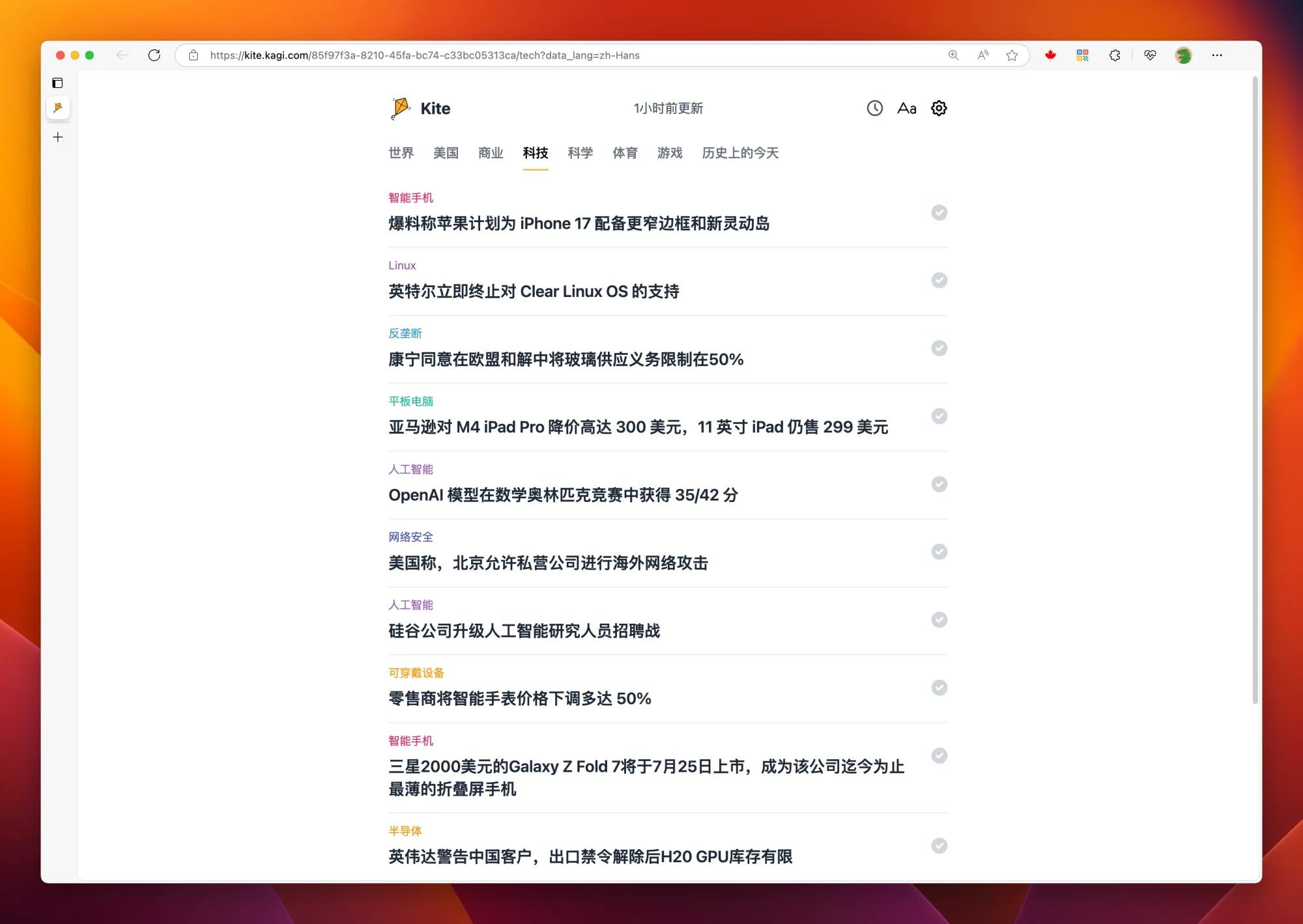Expand the M4 iPad Pro discount story
This screenshot has width=1303, height=924.
(x=638, y=427)
